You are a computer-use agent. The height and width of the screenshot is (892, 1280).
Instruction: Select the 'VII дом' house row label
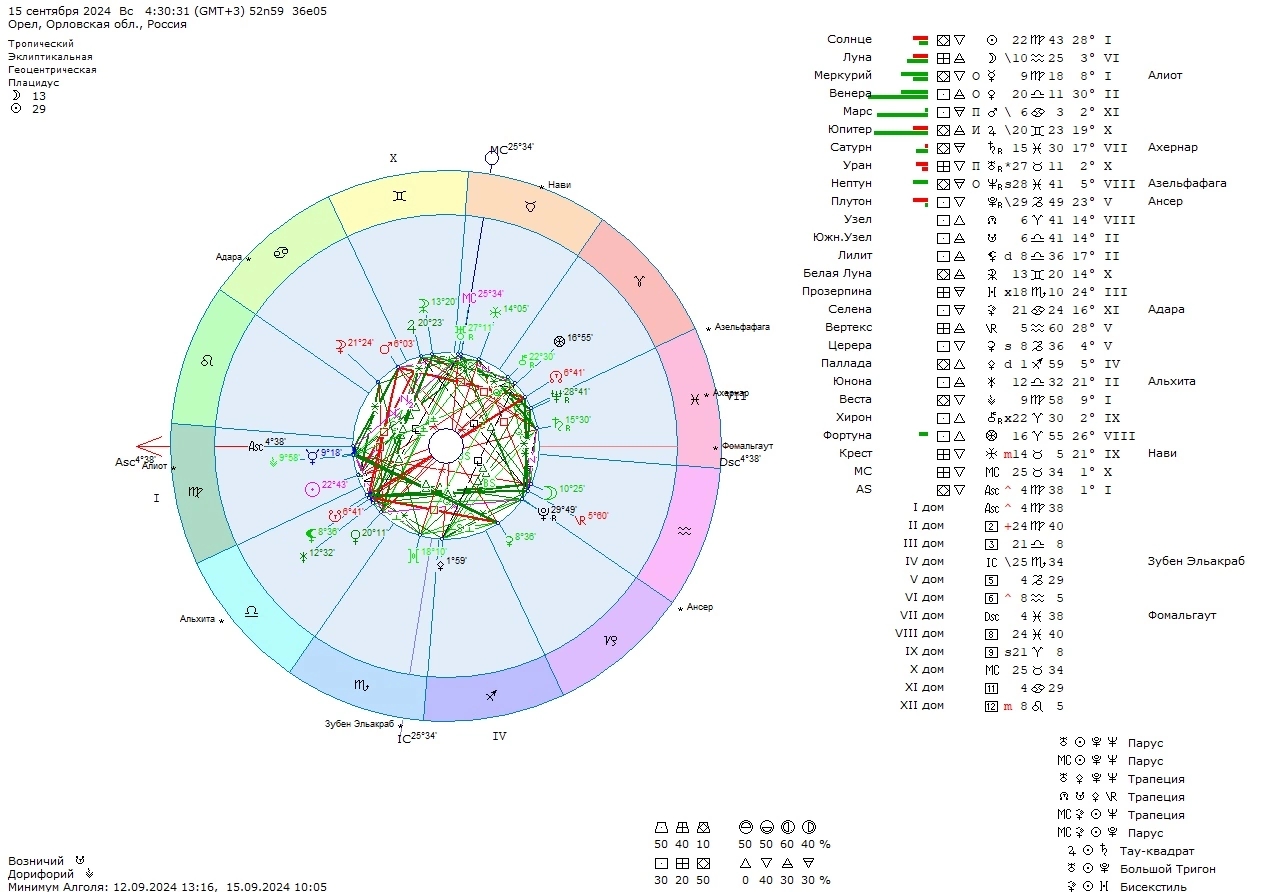pos(921,616)
